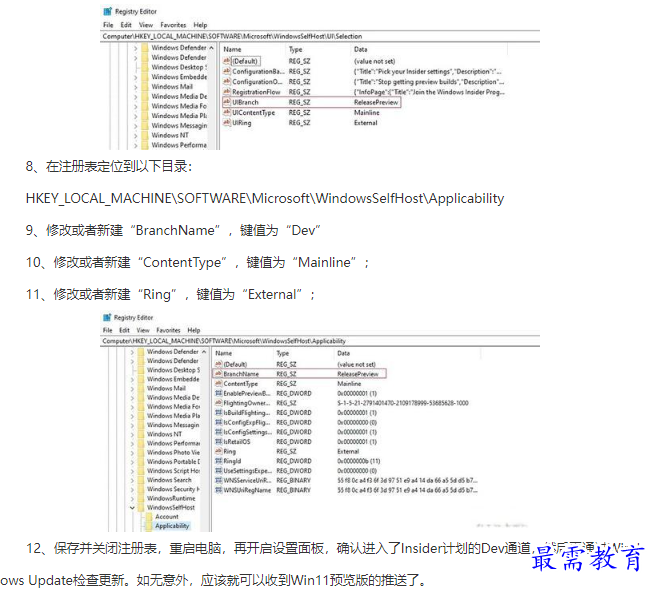Click the ConfigurationO... value's string icon
This screenshot has width=653, height=590.
coord(227,82)
